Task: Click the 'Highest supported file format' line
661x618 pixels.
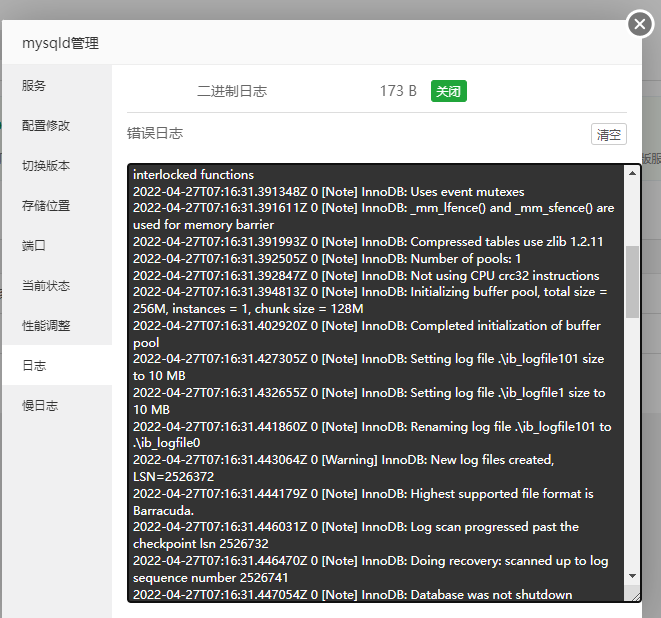Action: (363, 502)
